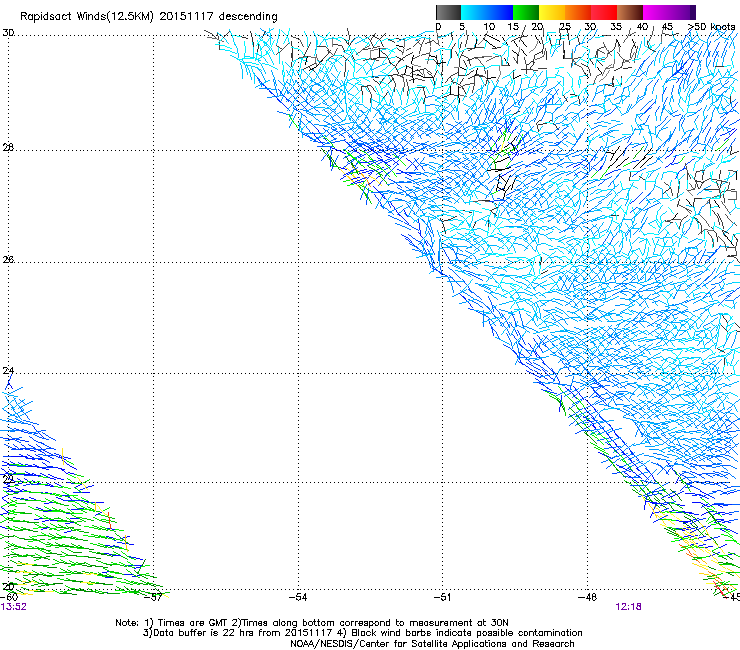The width and height of the screenshot is (740, 650).
Task: Click the NOAA/NESDIS credit line
Action: (432, 644)
